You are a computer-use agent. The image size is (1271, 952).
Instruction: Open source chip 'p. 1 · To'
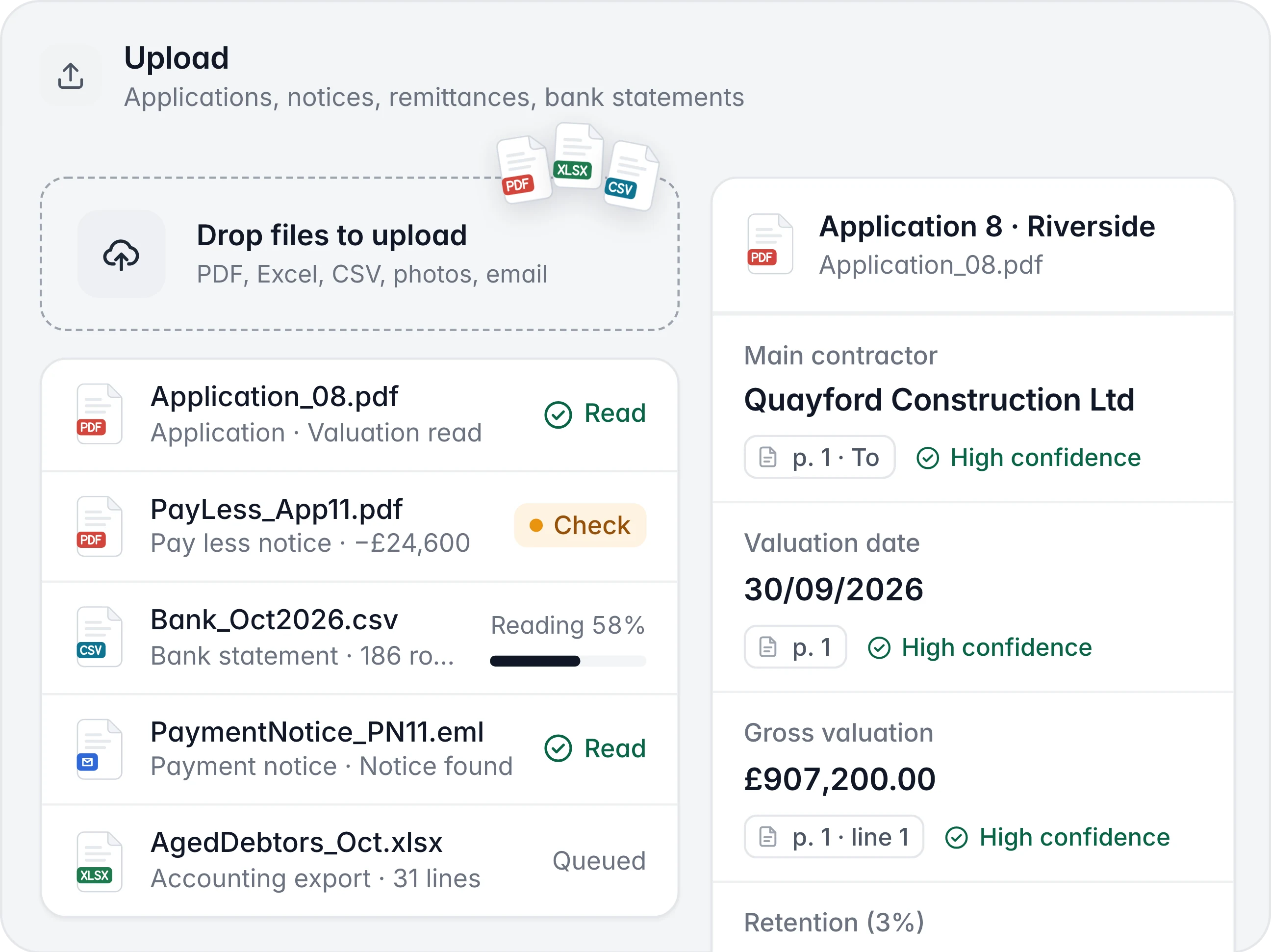click(x=819, y=458)
